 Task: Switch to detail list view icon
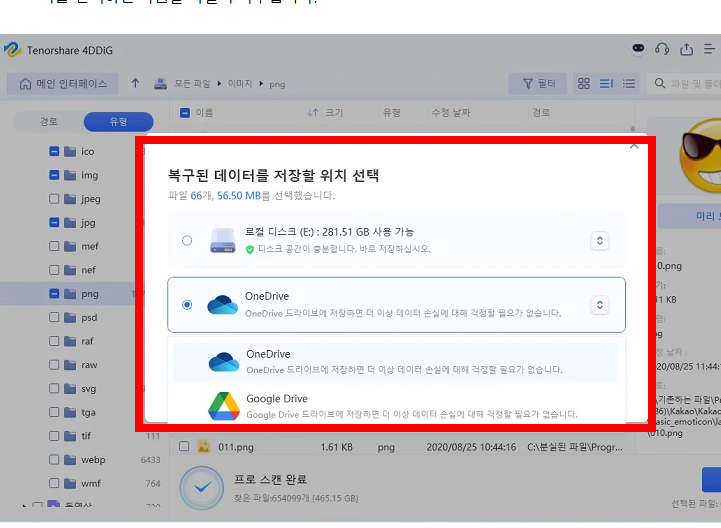point(606,83)
